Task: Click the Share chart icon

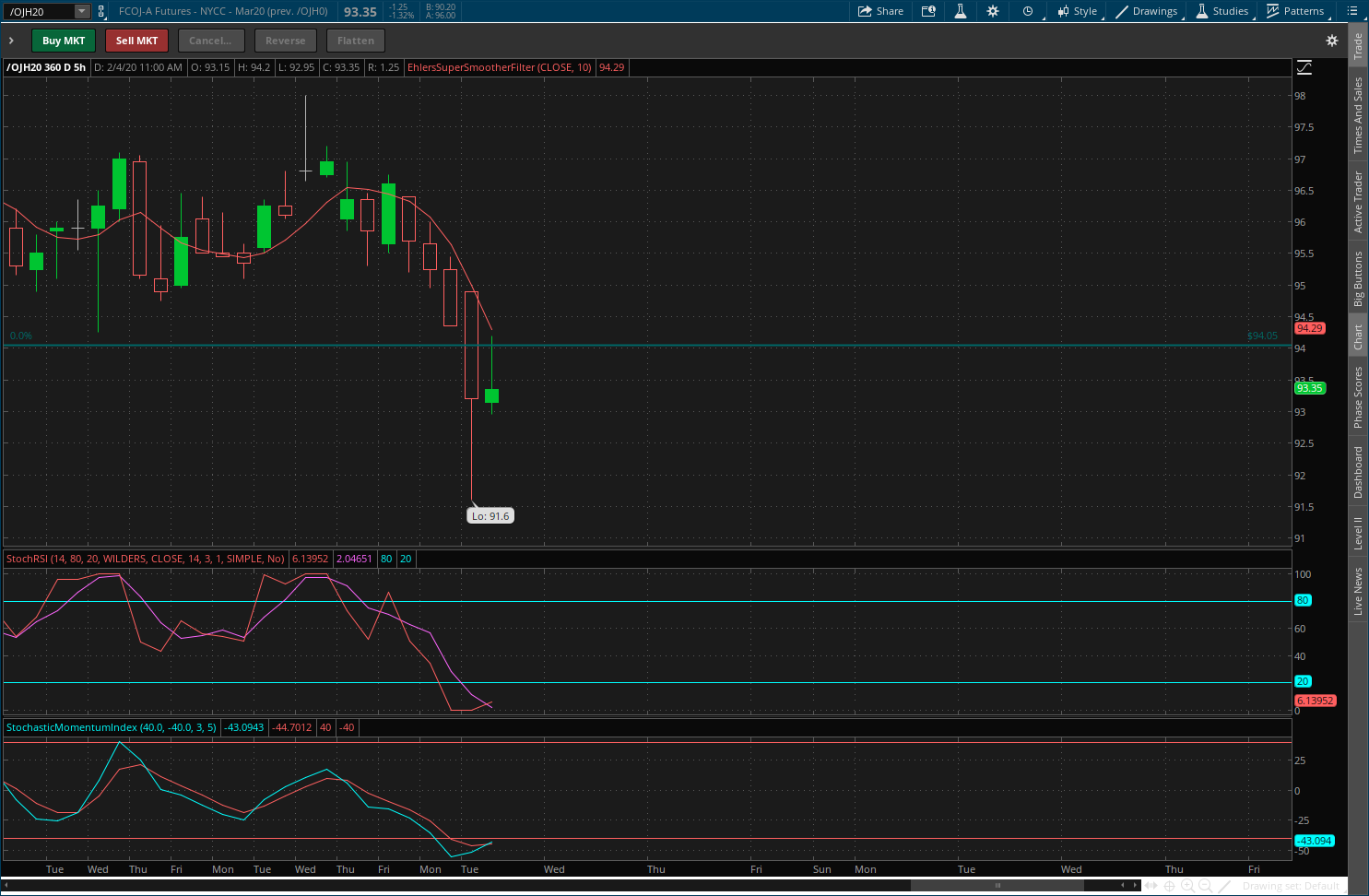Action: pos(879,11)
